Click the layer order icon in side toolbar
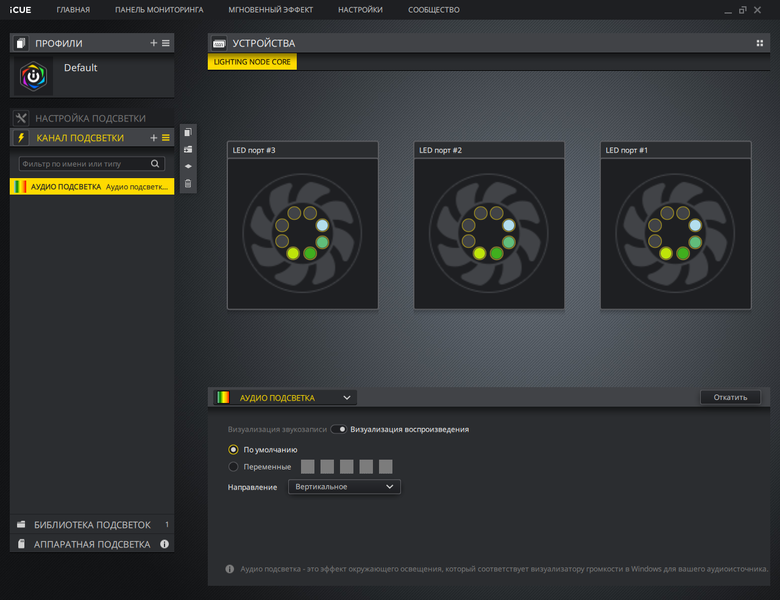The image size is (780, 600). 188,166
